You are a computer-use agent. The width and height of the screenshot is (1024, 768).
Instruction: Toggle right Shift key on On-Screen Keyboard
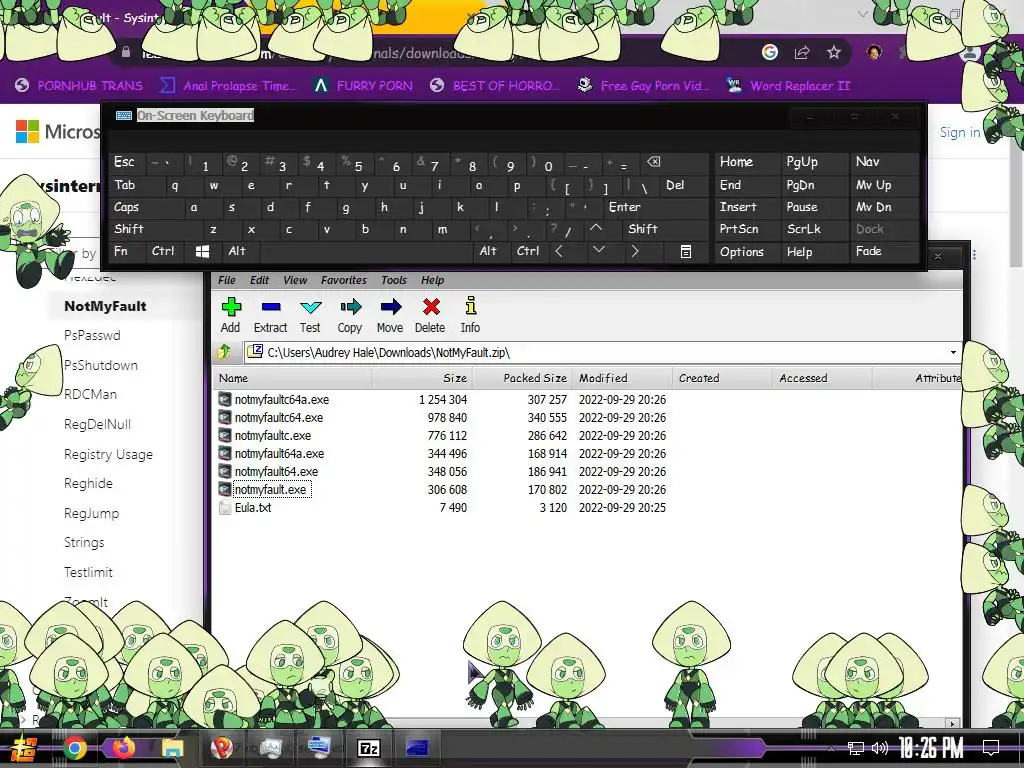(x=666, y=229)
